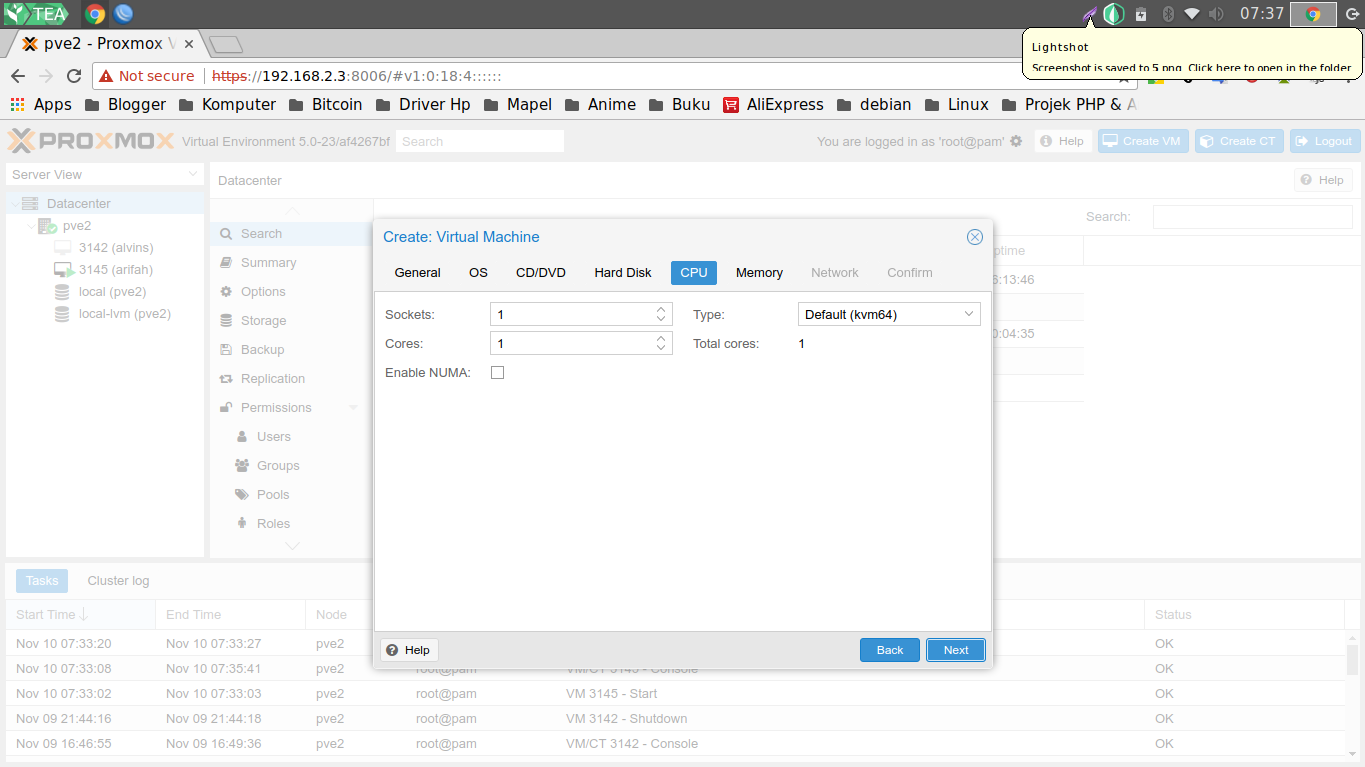Click the Next button in wizard

(x=956, y=650)
